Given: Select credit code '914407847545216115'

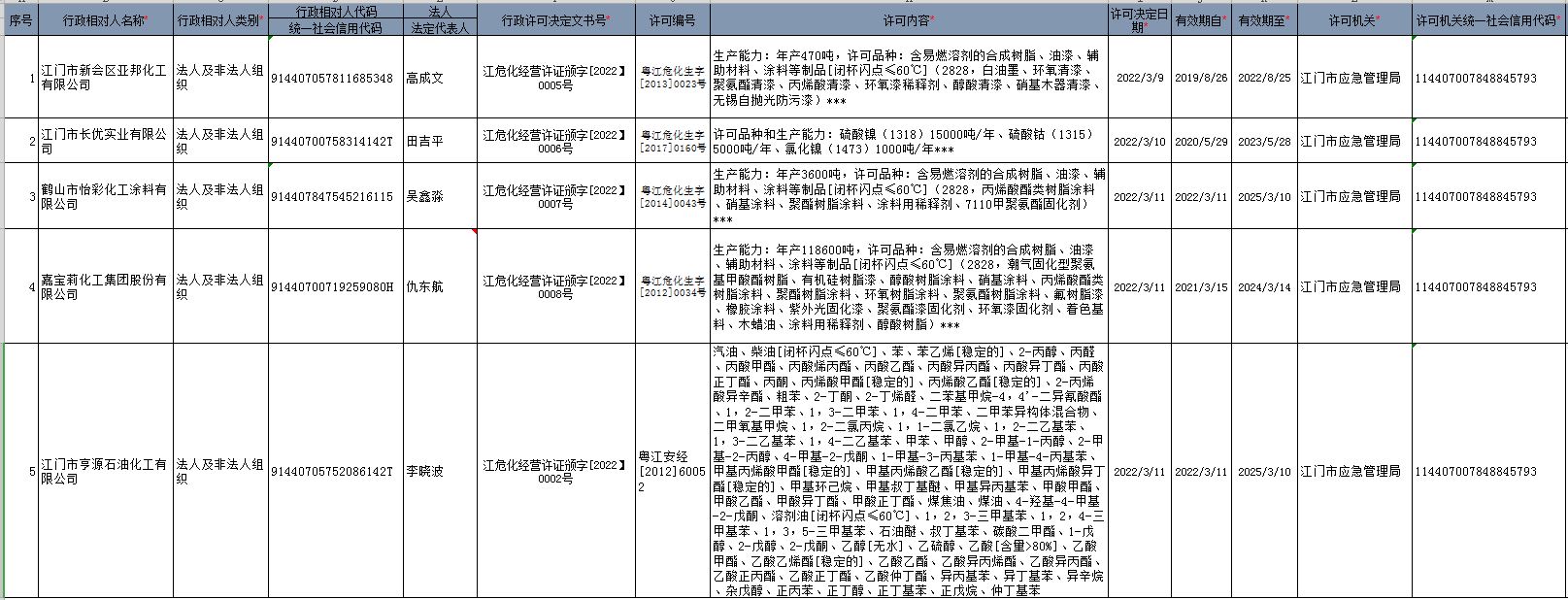Looking at the screenshot, I should click(336, 196).
